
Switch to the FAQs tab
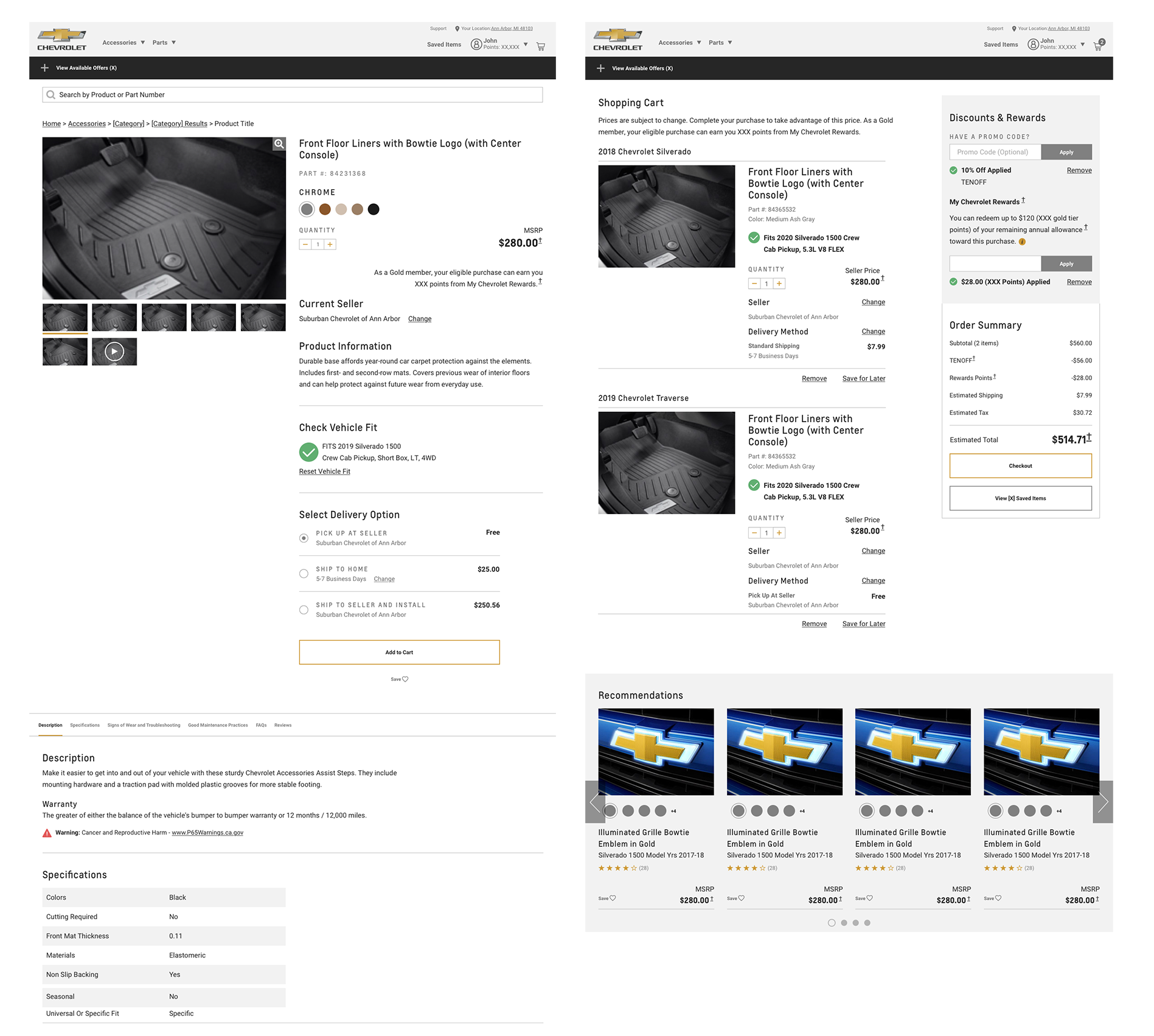[261, 725]
